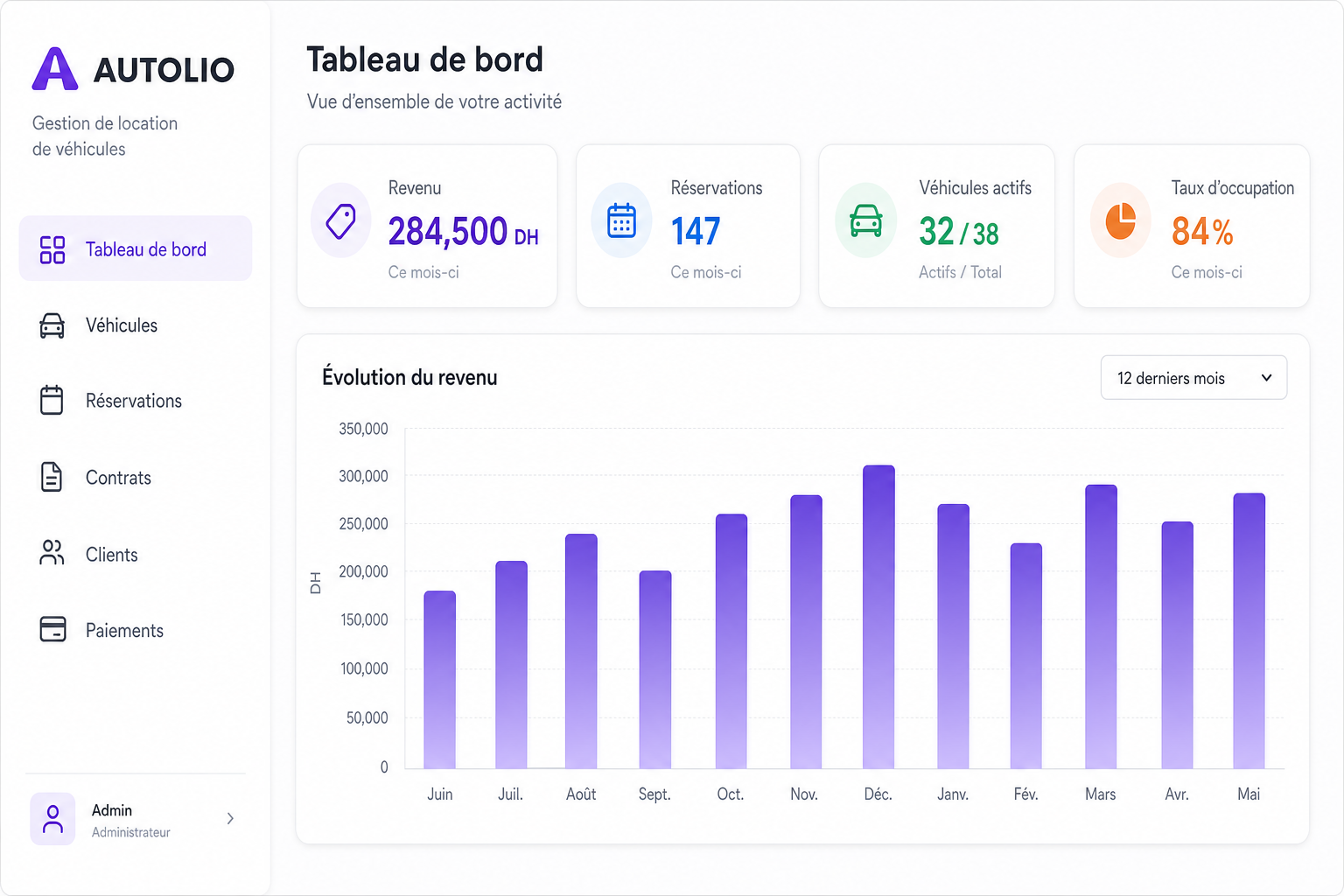
Task: Click the blue calendar icon in Réservations card
Action: click(621, 220)
